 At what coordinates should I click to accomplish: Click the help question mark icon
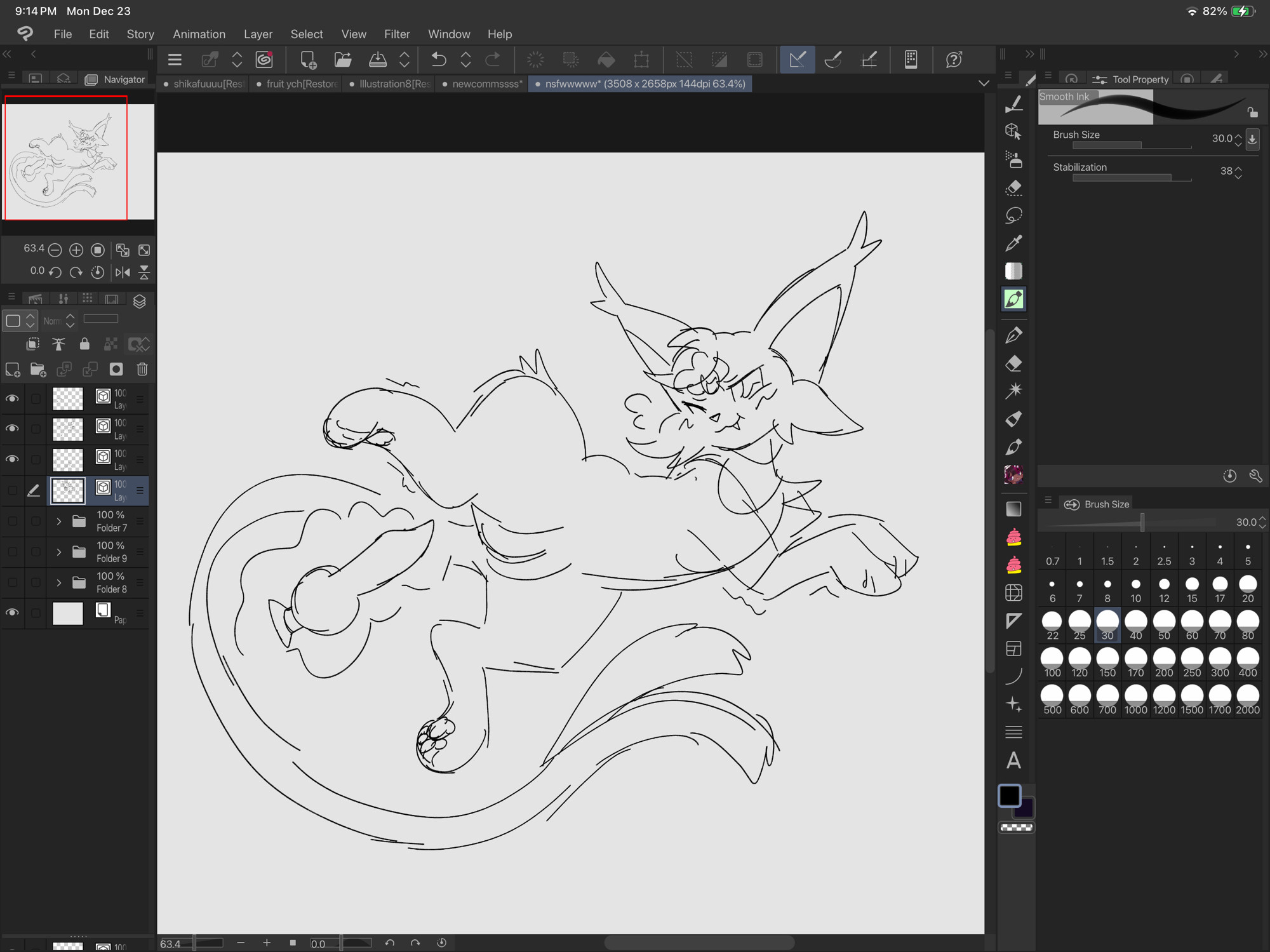click(x=954, y=60)
